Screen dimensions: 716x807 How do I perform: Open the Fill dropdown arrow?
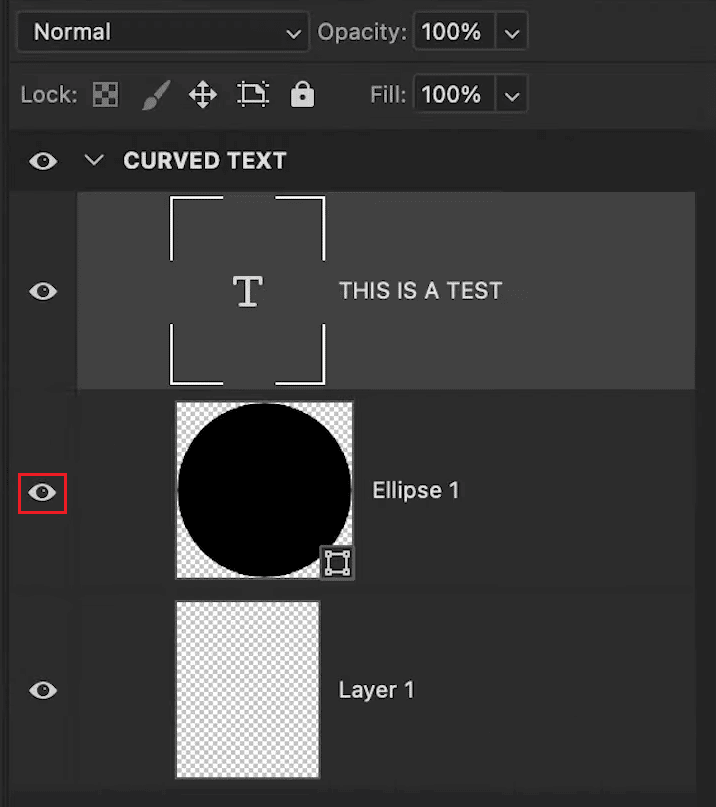511,94
